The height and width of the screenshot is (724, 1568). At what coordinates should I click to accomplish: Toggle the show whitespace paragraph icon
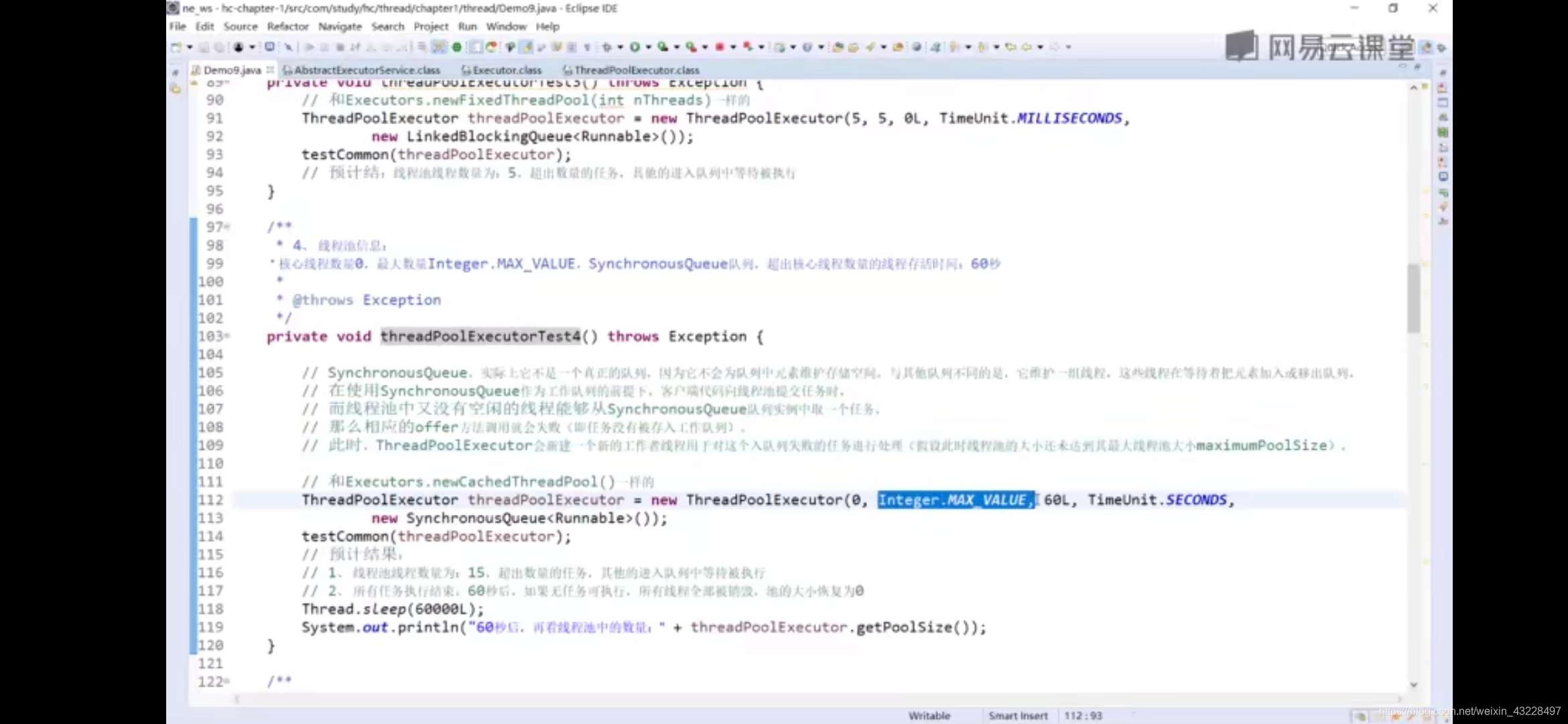[x=586, y=47]
